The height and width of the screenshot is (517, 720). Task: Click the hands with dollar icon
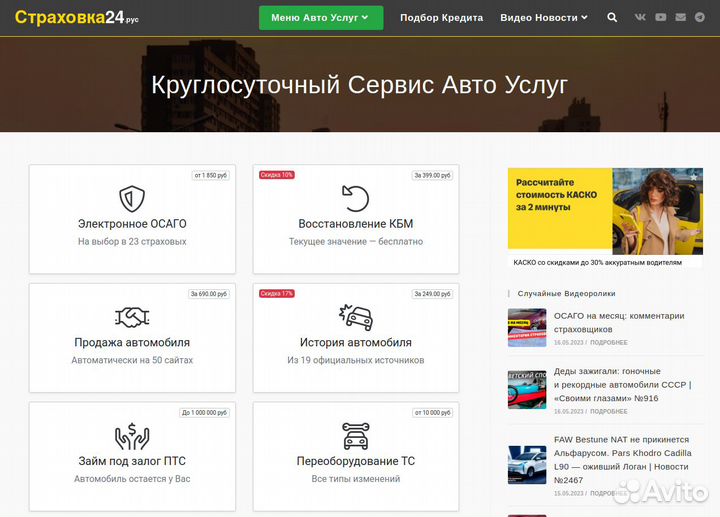pyautogui.click(x=132, y=436)
